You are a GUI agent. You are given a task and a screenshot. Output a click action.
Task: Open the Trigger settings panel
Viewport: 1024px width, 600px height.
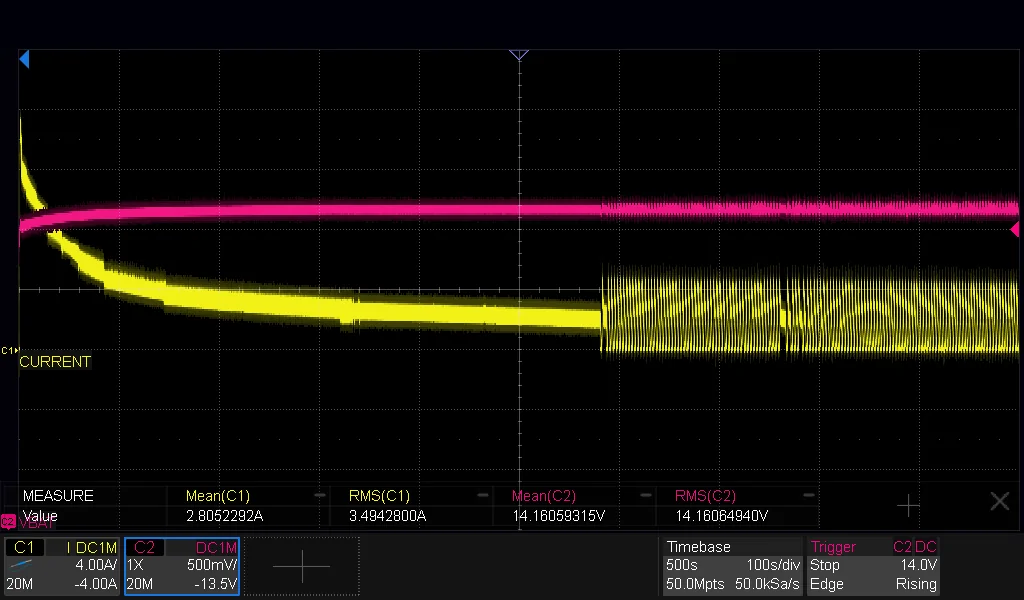tap(874, 566)
